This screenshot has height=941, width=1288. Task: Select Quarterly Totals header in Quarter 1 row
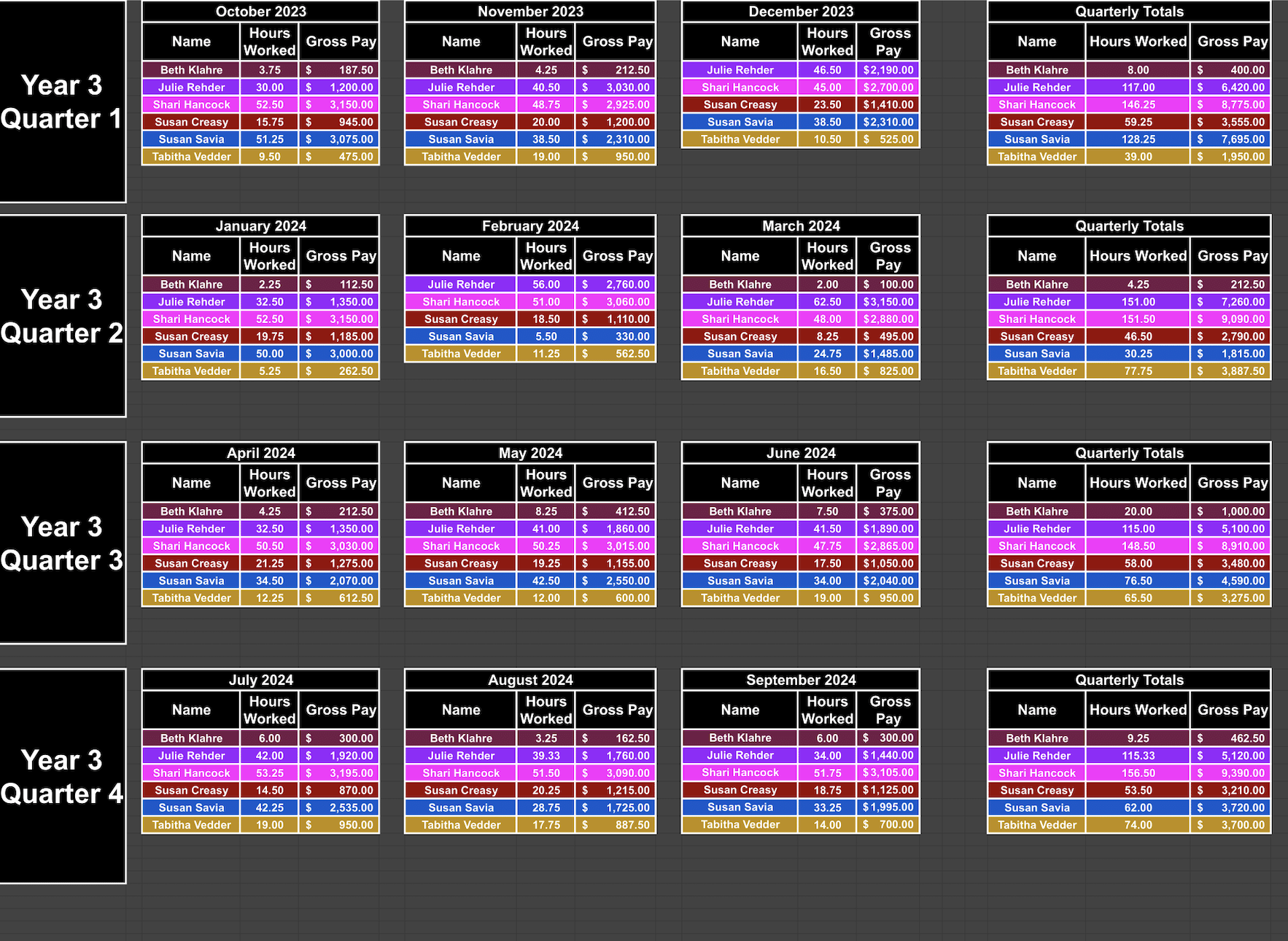1129,12
